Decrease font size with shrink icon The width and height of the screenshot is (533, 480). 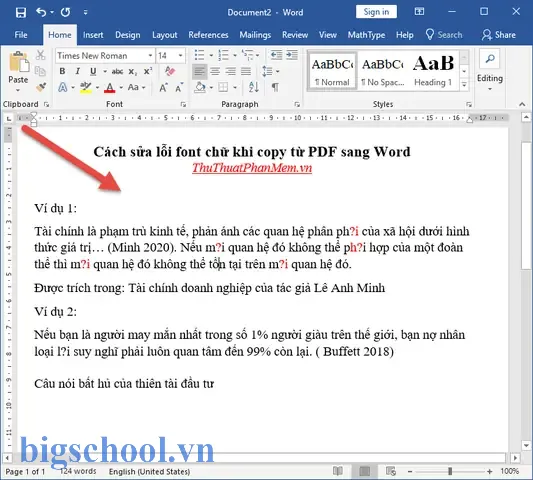(179, 88)
